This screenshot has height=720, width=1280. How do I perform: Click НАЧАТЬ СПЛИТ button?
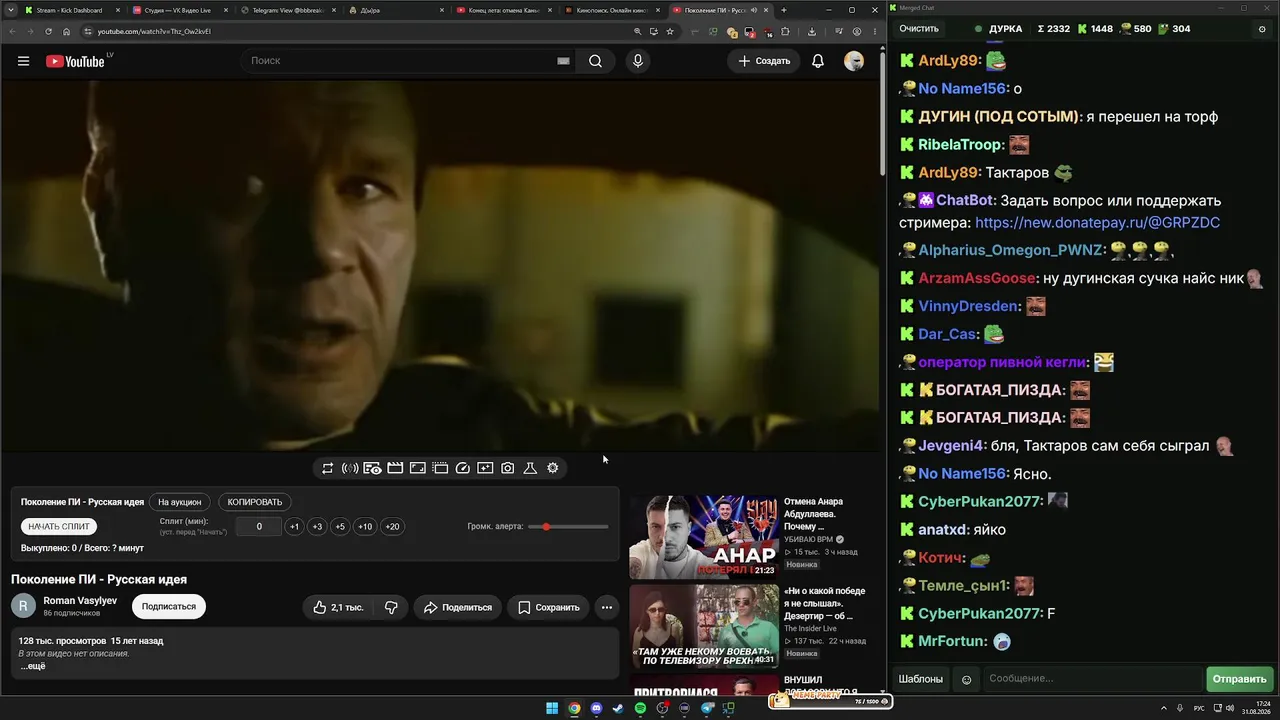pyautogui.click(x=59, y=526)
